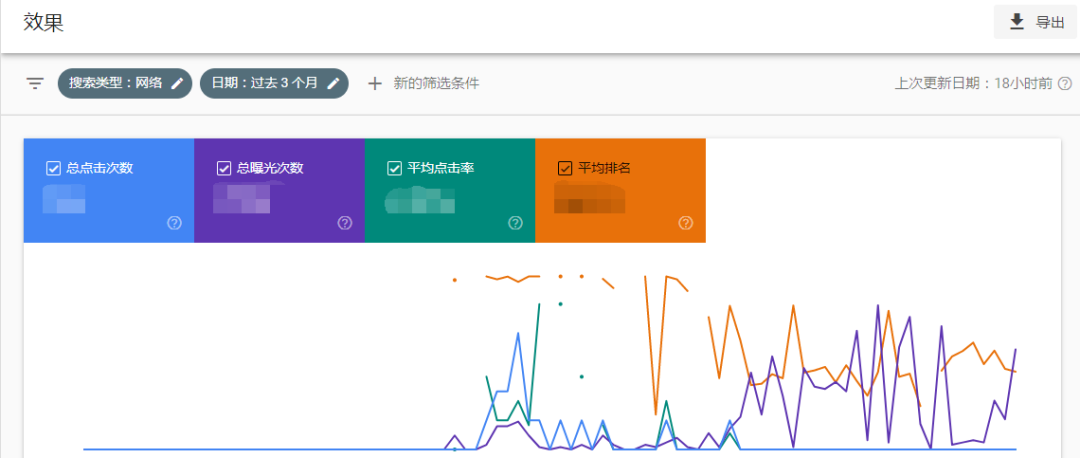Add a filter via 新的筛选条件
Viewport: 1080px width, 458px height.
coord(436,83)
